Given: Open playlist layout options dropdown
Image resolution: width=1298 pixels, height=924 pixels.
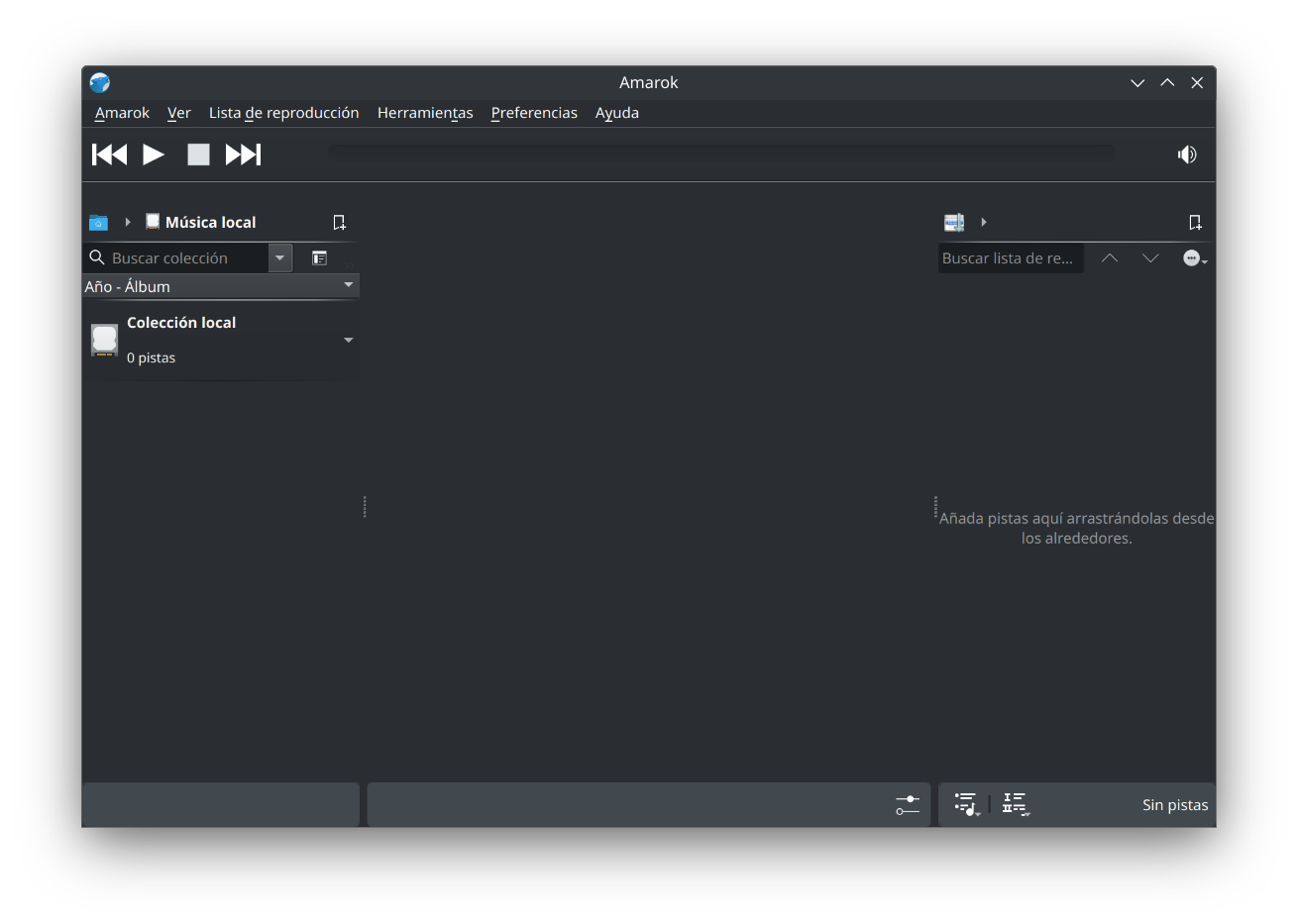Looking at the screenshot, I should [x=1016, y=804].
